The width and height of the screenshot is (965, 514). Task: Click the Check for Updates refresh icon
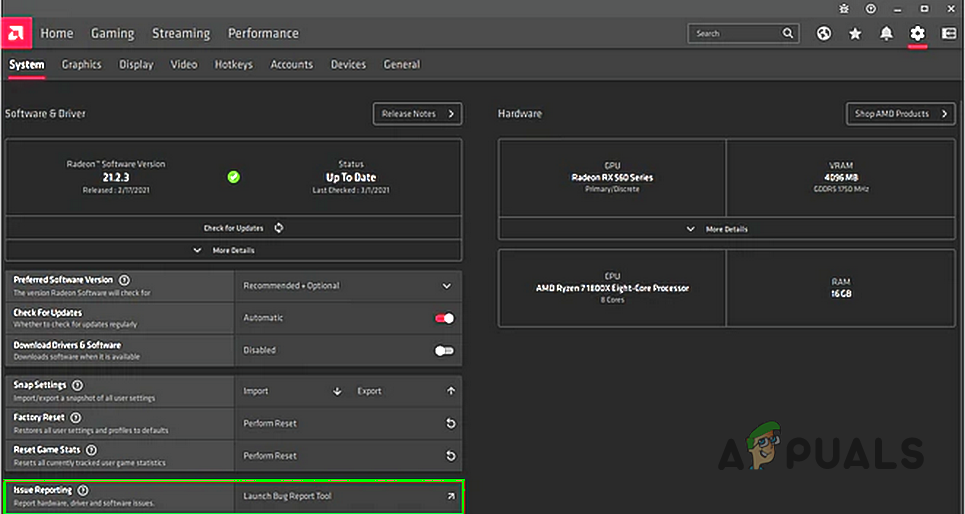click(x=279, y=228)
